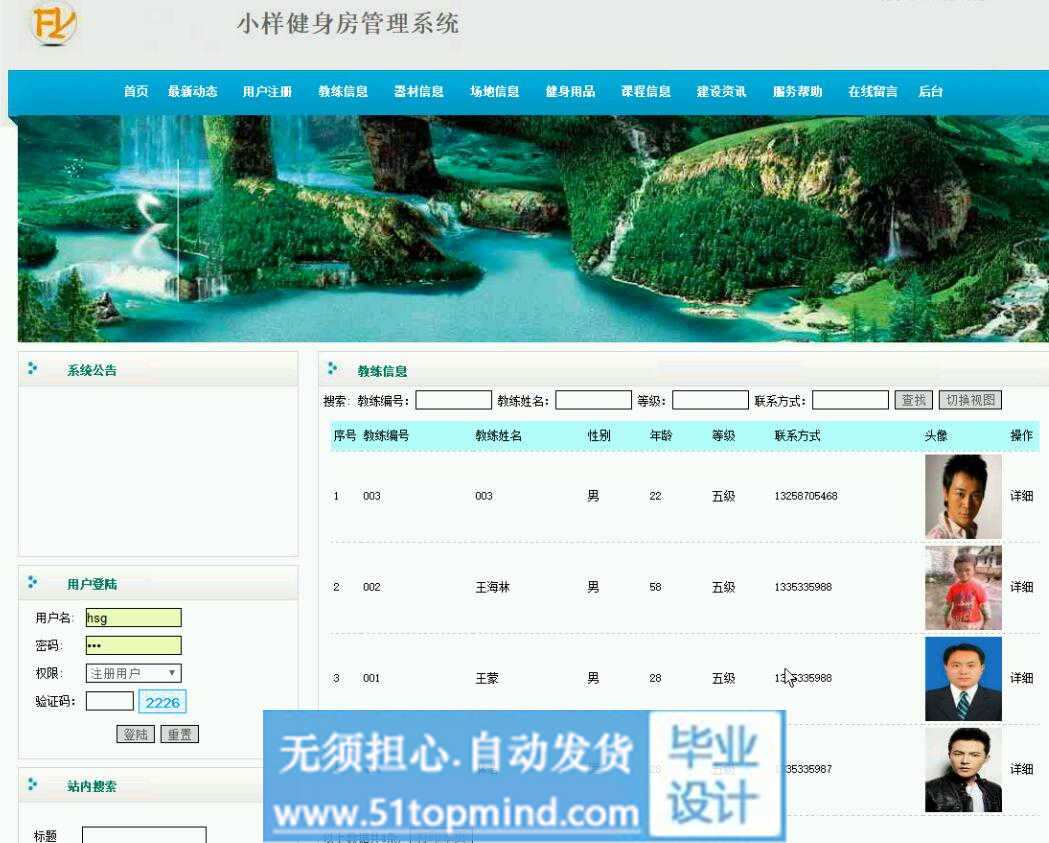1049x843 pixels.
Task: Focus the 用户名 field containing hsg
Action: pyautogui.click(x=134, y=618)
